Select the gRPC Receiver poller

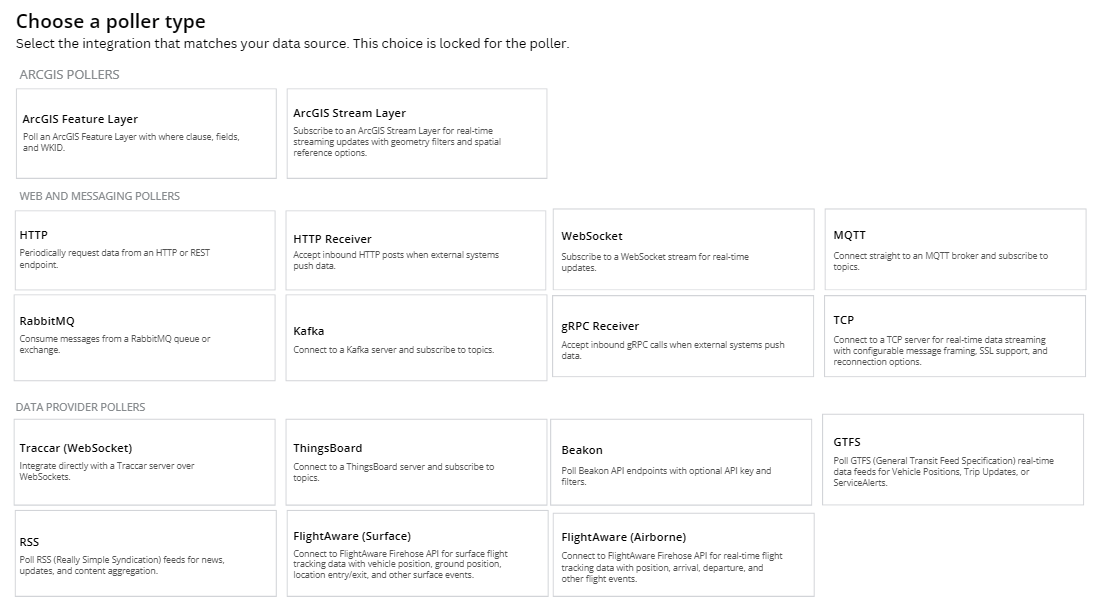point(684,336)
